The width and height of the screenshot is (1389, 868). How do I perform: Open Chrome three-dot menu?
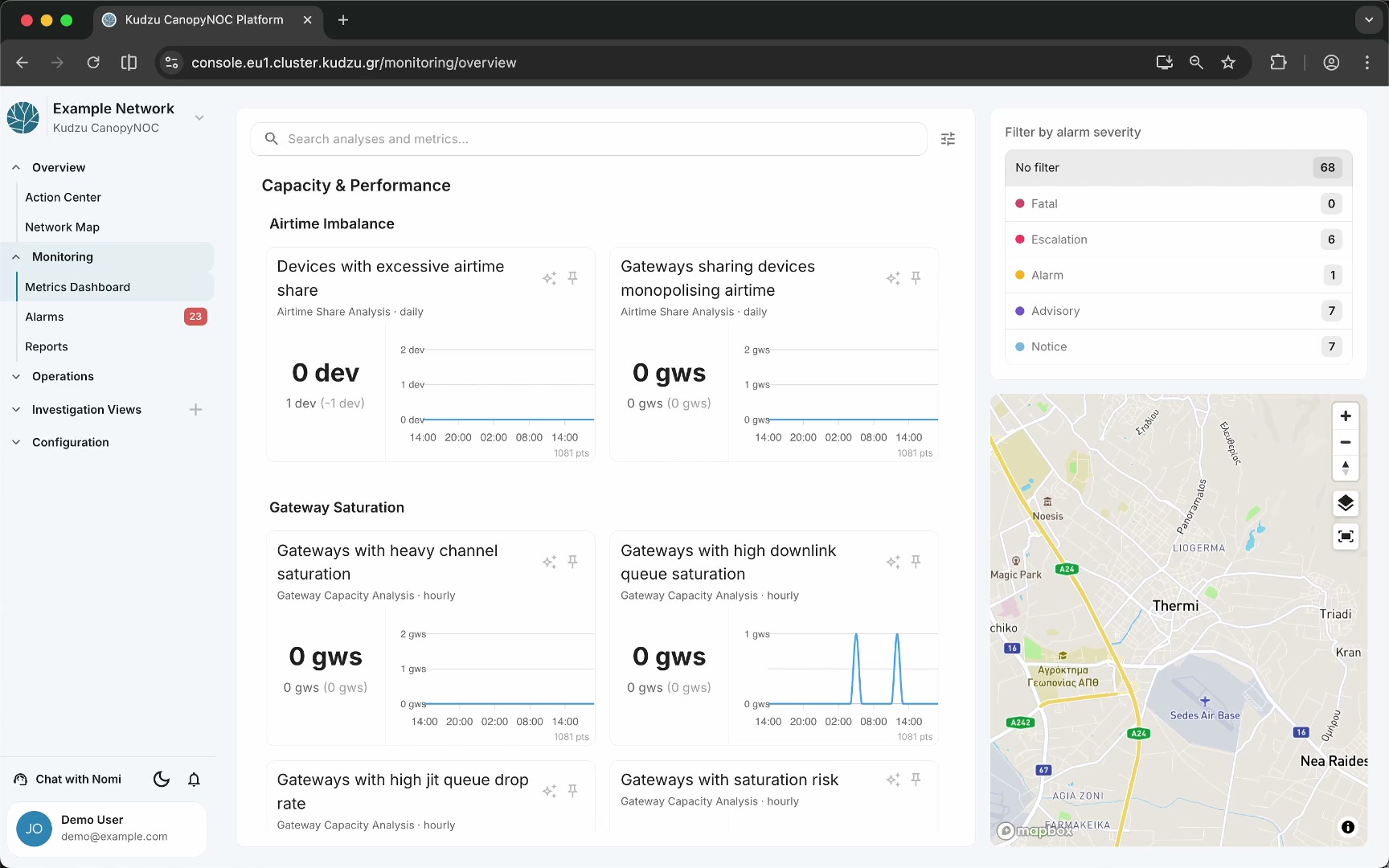coord(1367,63)
